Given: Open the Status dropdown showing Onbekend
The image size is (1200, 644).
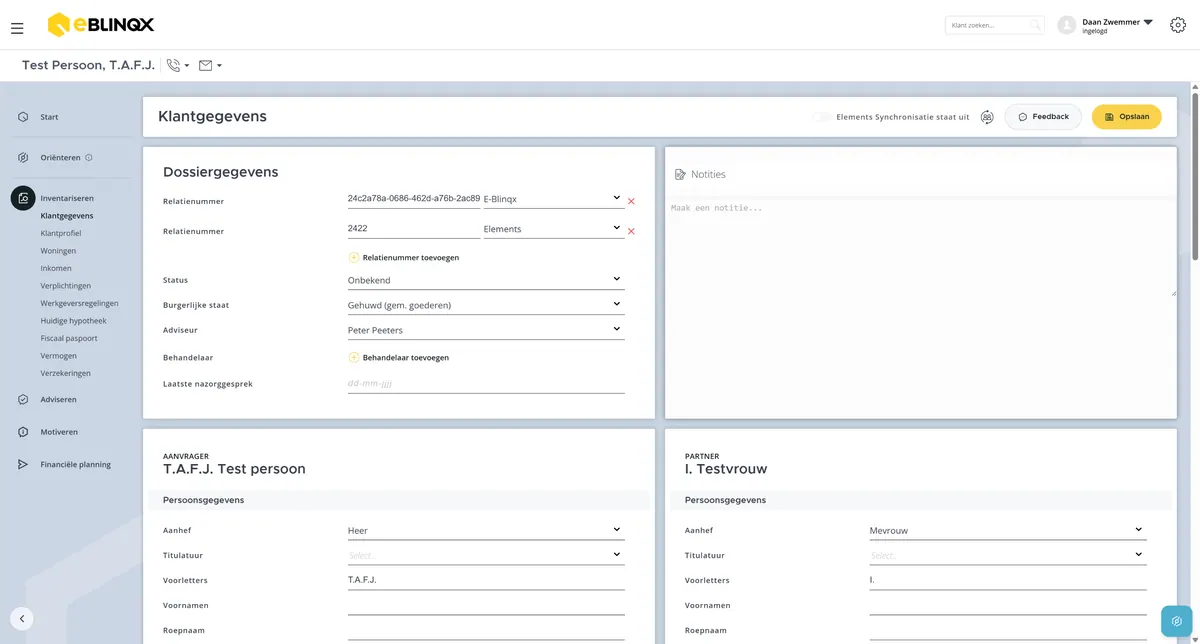Looking at the screenshot, I should 486,280.
